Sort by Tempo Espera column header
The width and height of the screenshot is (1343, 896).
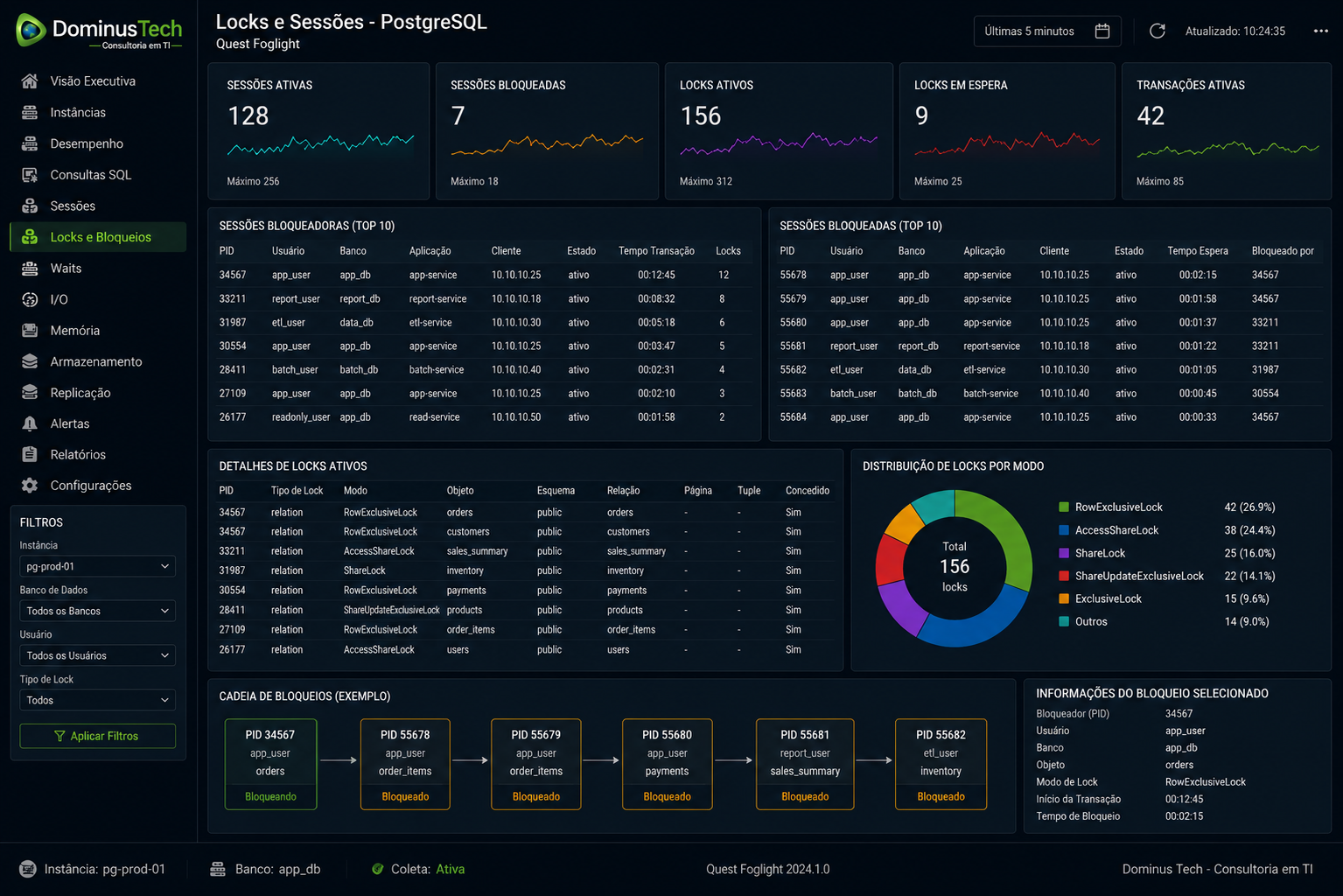tap(1197, 251)
